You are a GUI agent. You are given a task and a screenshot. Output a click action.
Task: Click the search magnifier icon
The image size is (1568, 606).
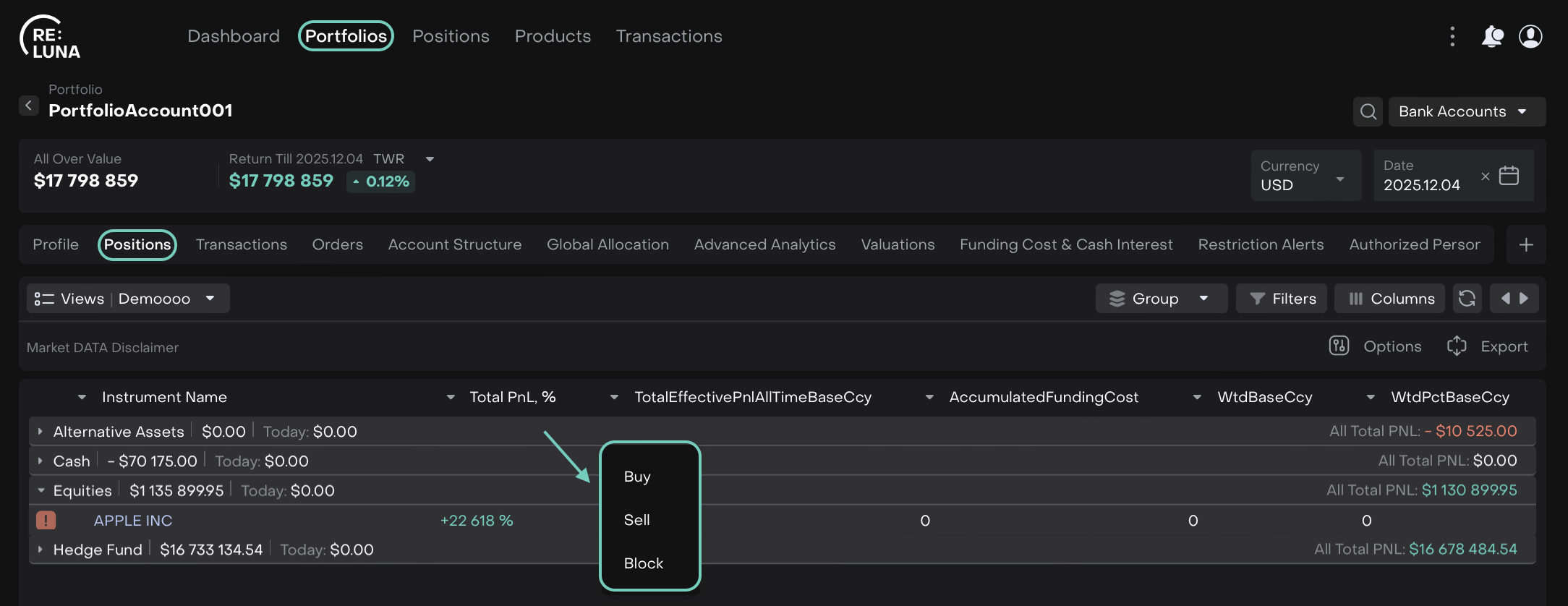[x=1368, y=111]
